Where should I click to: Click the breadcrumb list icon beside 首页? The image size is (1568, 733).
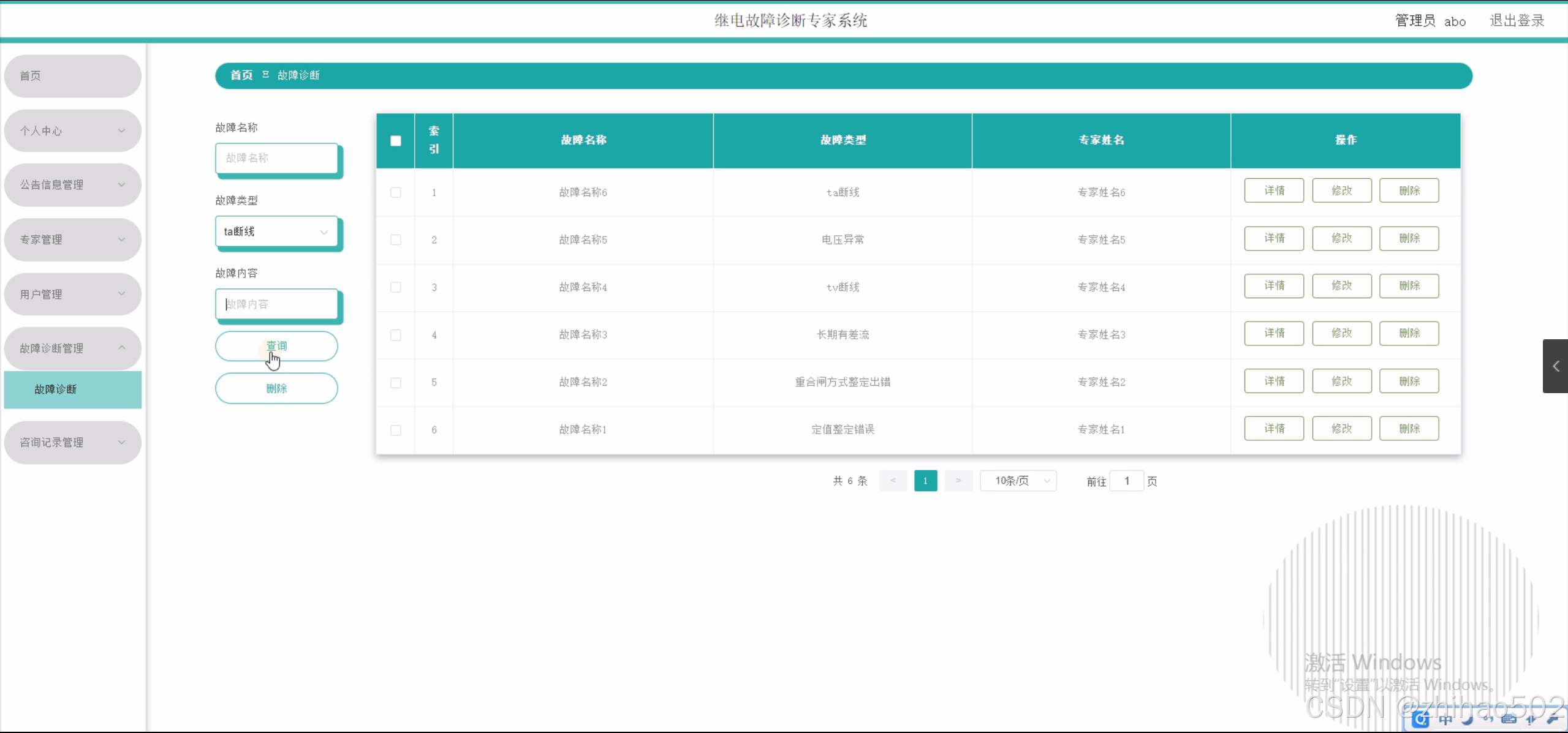pyautogui.click(x=265, y=75)
